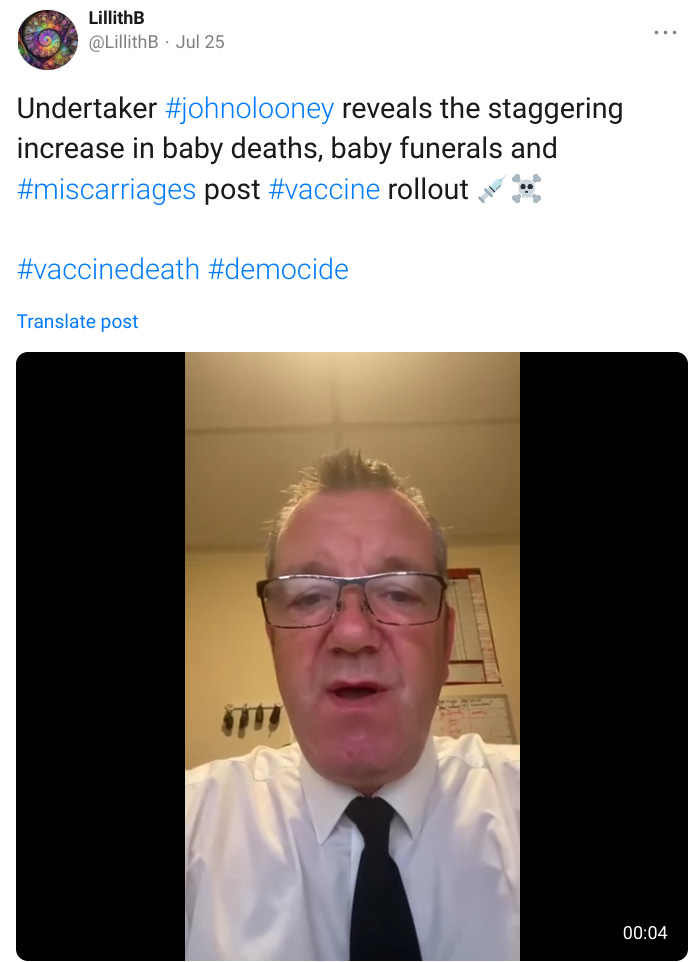Open the #johnolooney hashtag

point(250,109)
